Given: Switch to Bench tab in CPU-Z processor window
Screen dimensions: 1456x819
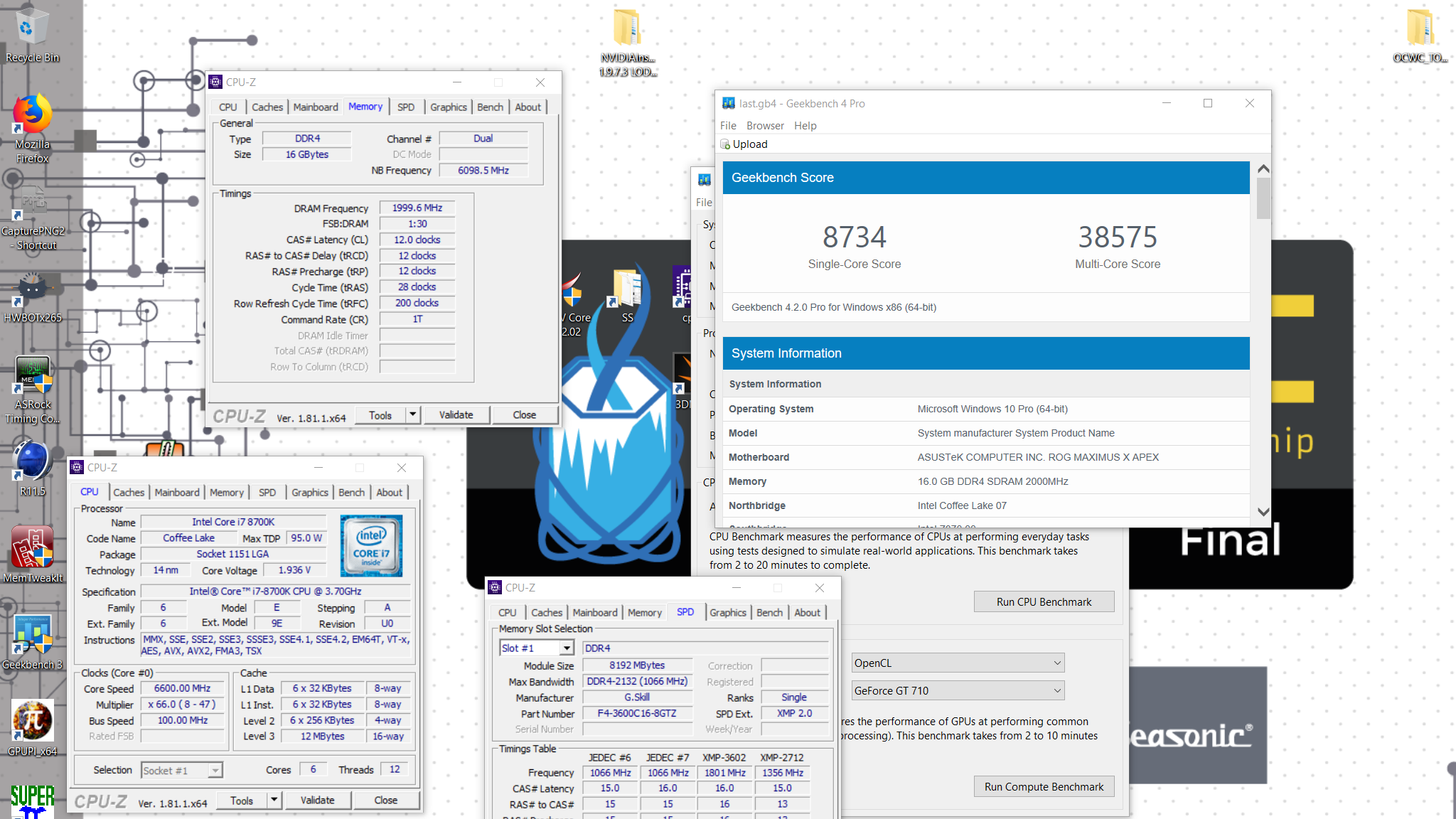Looking at the screenshot, I should click(x=351, y=493).
